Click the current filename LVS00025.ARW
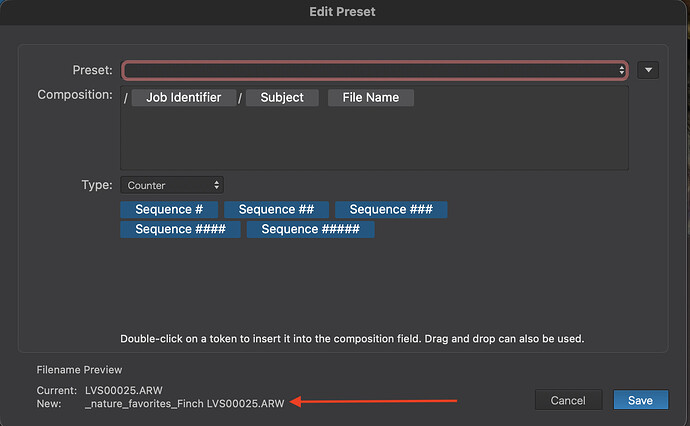This screenshot has width=690, height=426. (124, 390)
